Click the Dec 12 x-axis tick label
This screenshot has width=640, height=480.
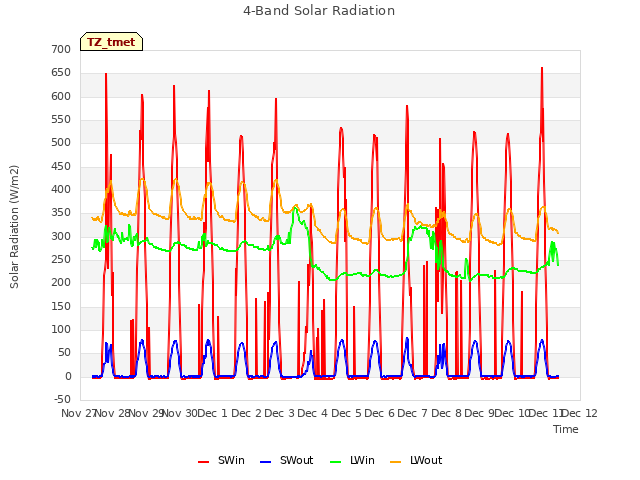pos(580,413)
